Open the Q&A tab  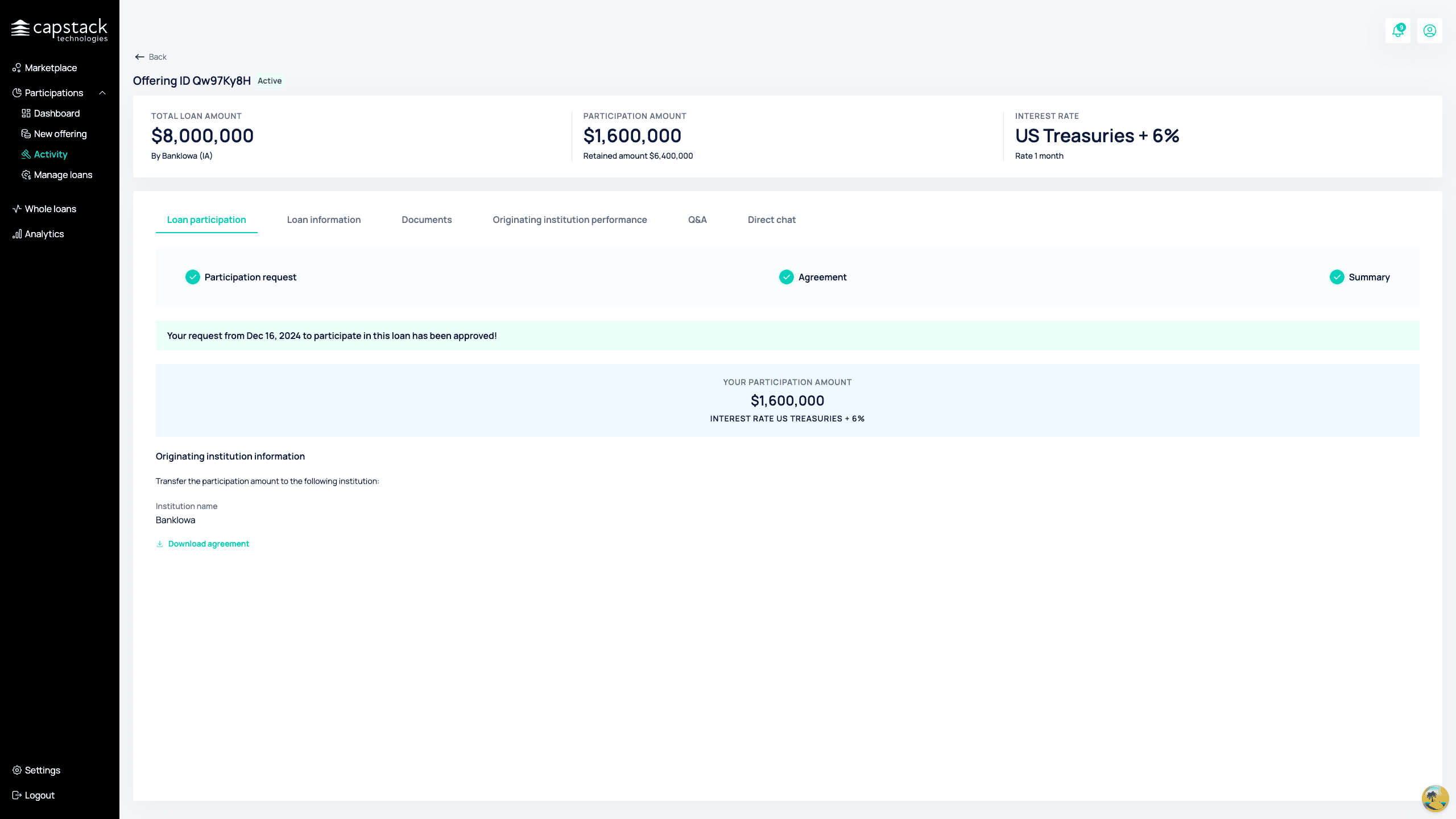pos(697,220)
